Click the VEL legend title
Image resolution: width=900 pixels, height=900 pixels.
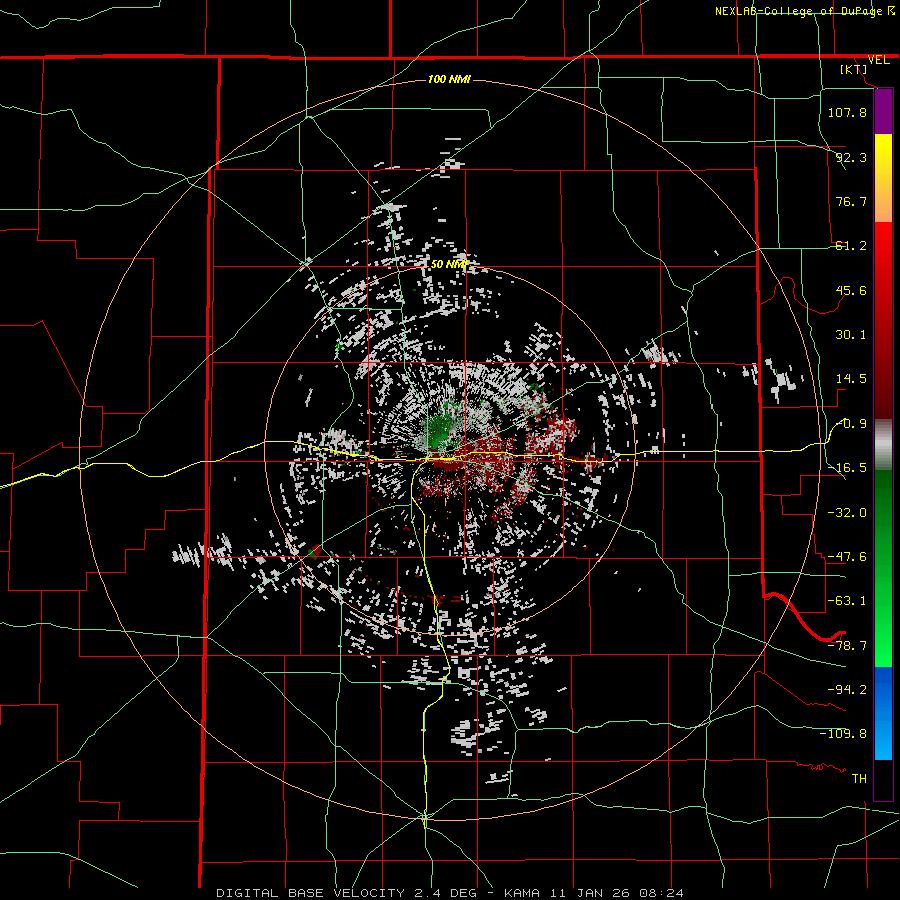878,60
